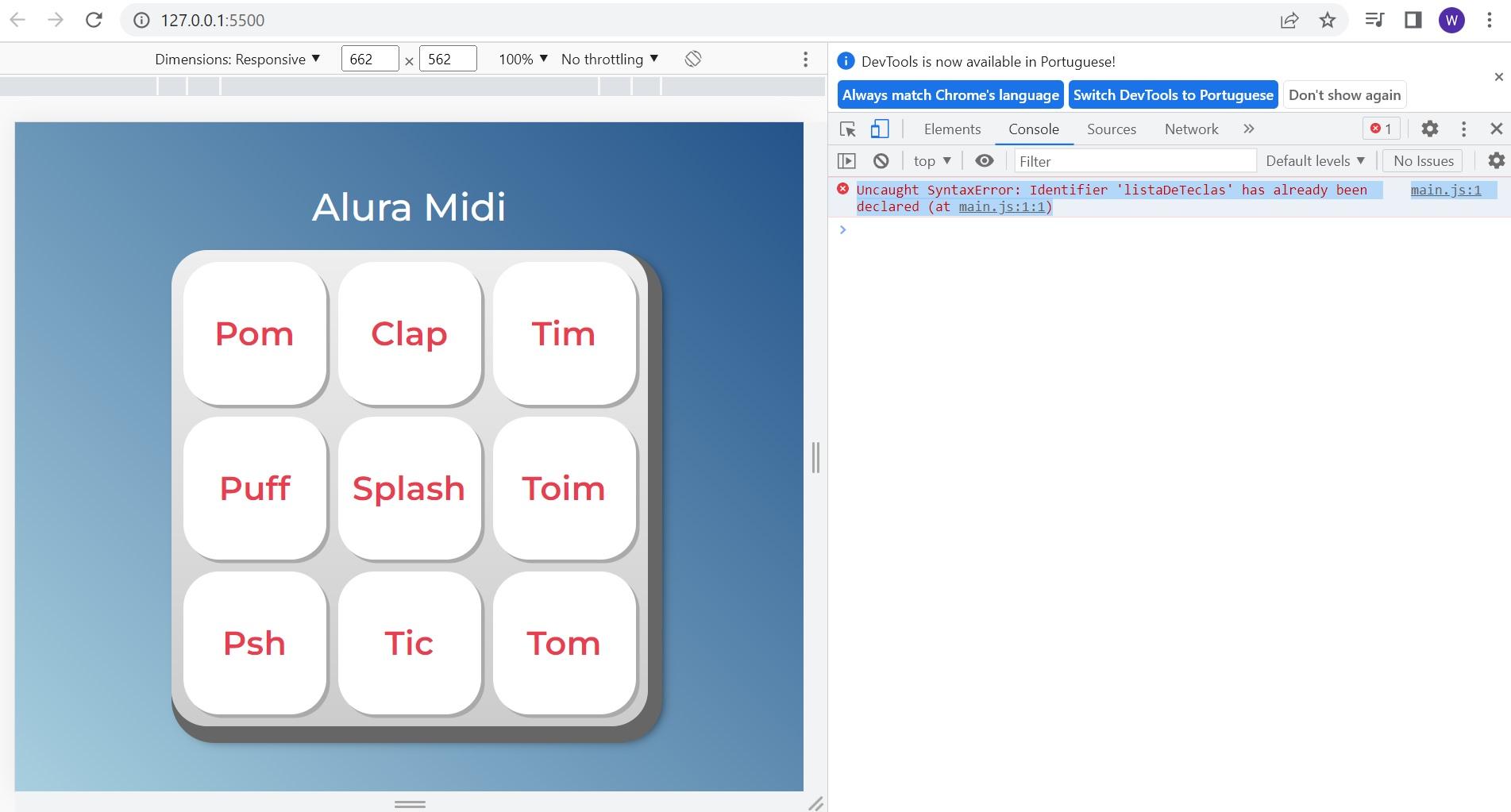
Task: Click the viewport corner resize handle
Action: pyautogui.click(x=815, y=804)
